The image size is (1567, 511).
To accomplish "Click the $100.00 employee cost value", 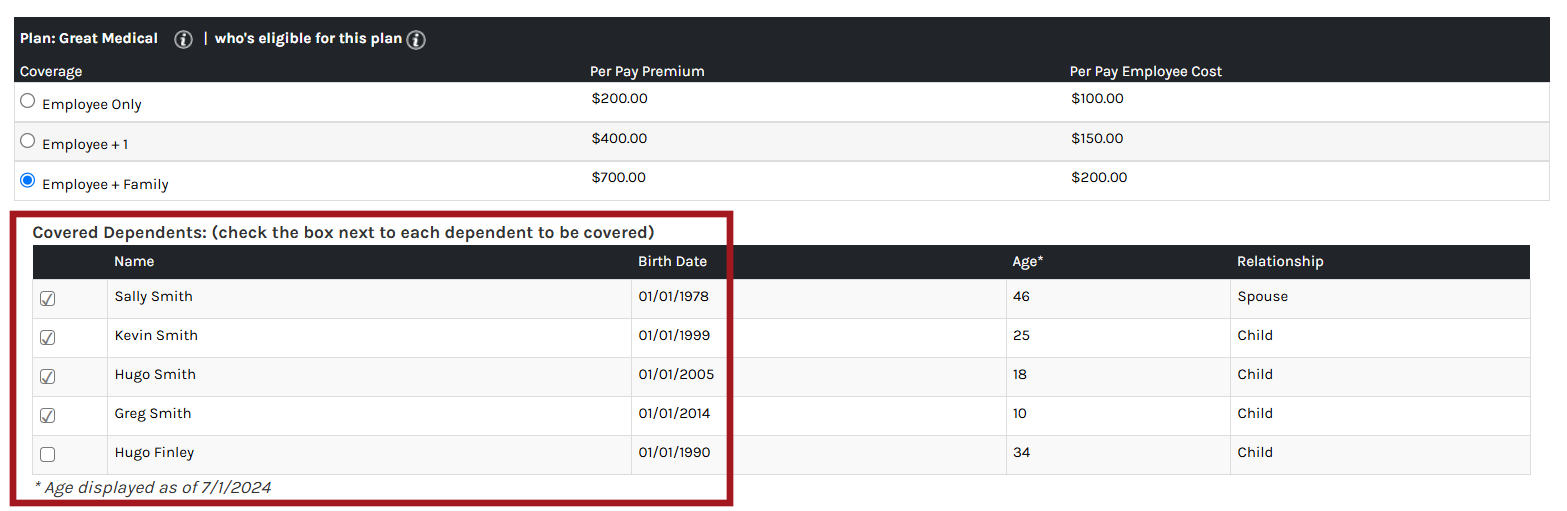I will click(1097, 99).
